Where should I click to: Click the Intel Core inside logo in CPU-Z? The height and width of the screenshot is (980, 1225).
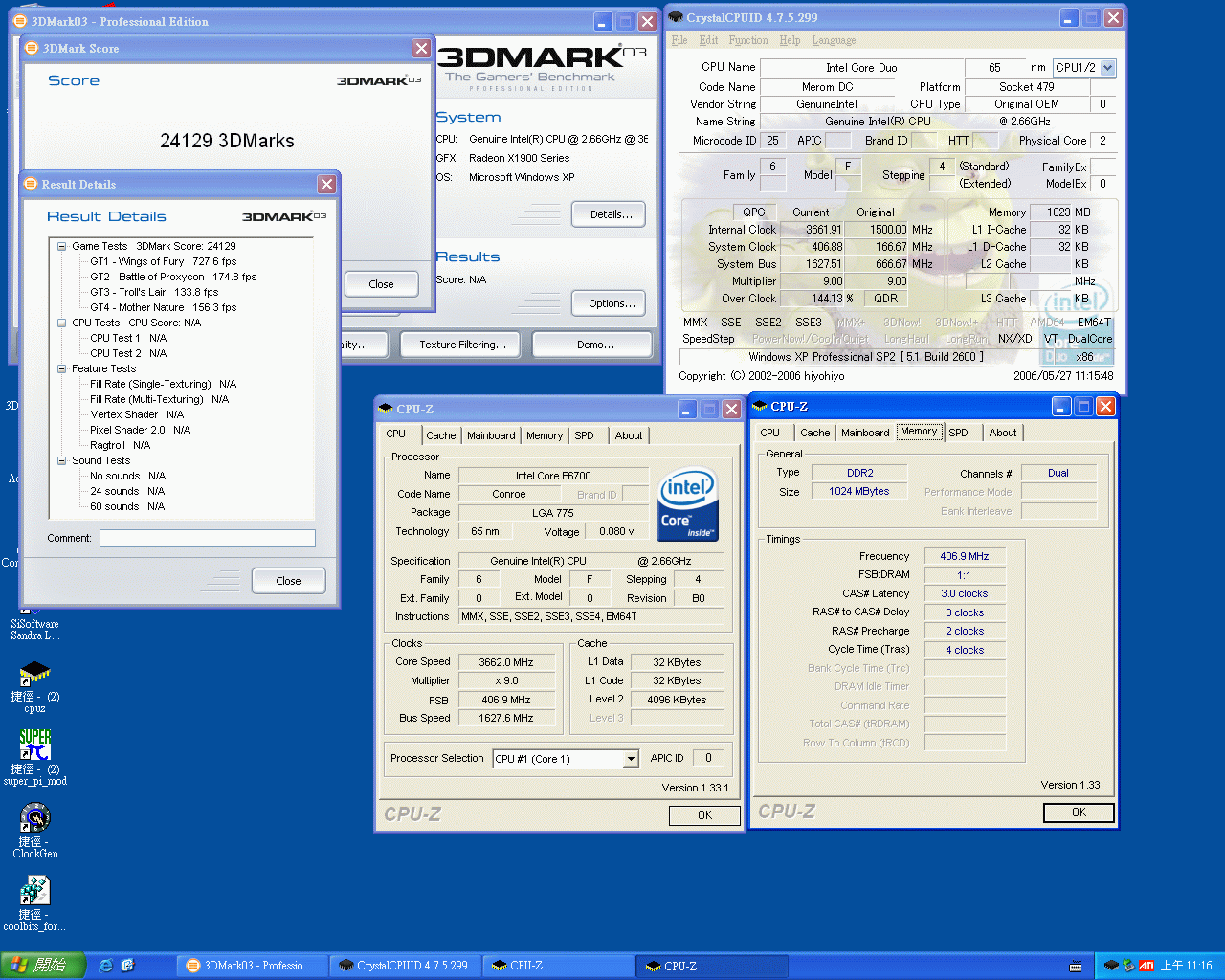pos(688,504)
